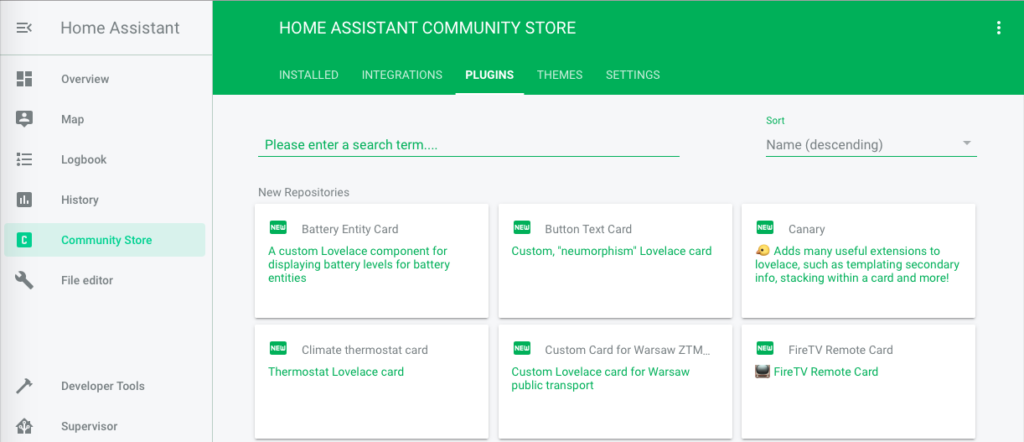
Task: Click the New Repositories heading
Action: tap(304, 192)
